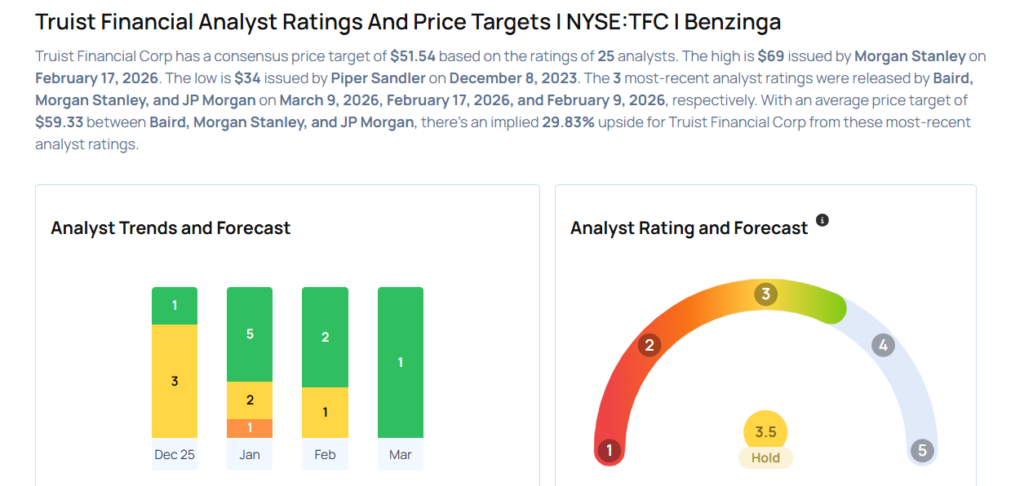The width and height of the screenshot is (1024, 486).
Task: Select the Feb axis label
Action: 325,455
